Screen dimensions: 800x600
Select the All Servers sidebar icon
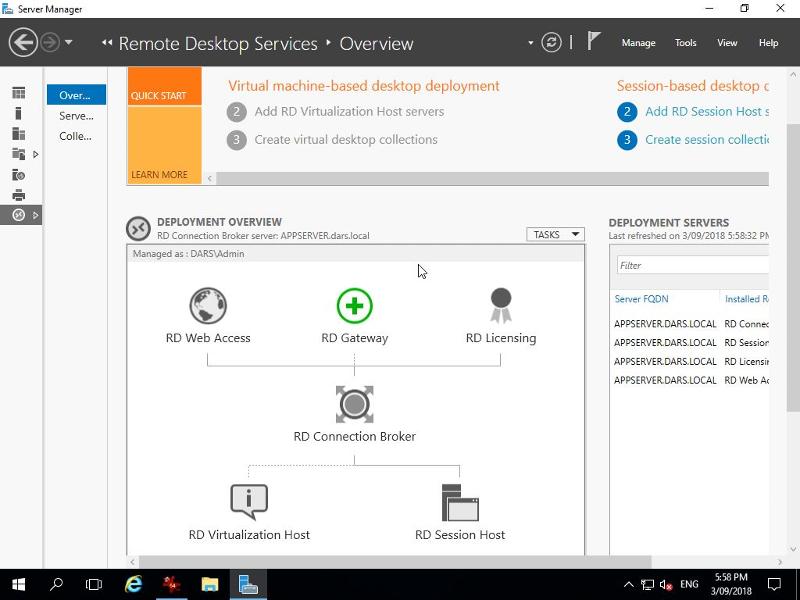18,134
